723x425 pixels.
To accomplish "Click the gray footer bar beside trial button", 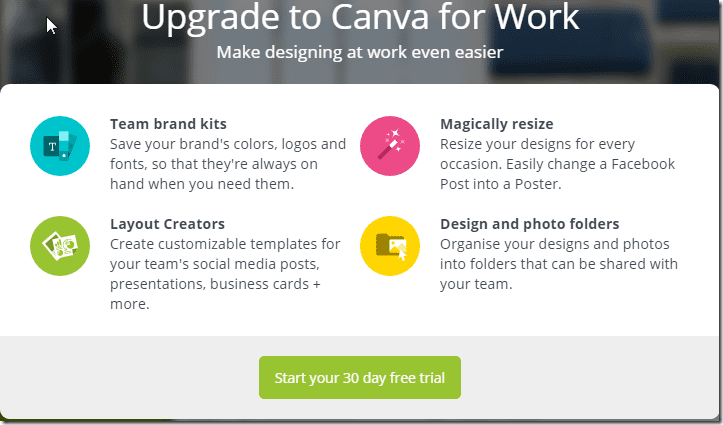I will [x=590, y=378].
